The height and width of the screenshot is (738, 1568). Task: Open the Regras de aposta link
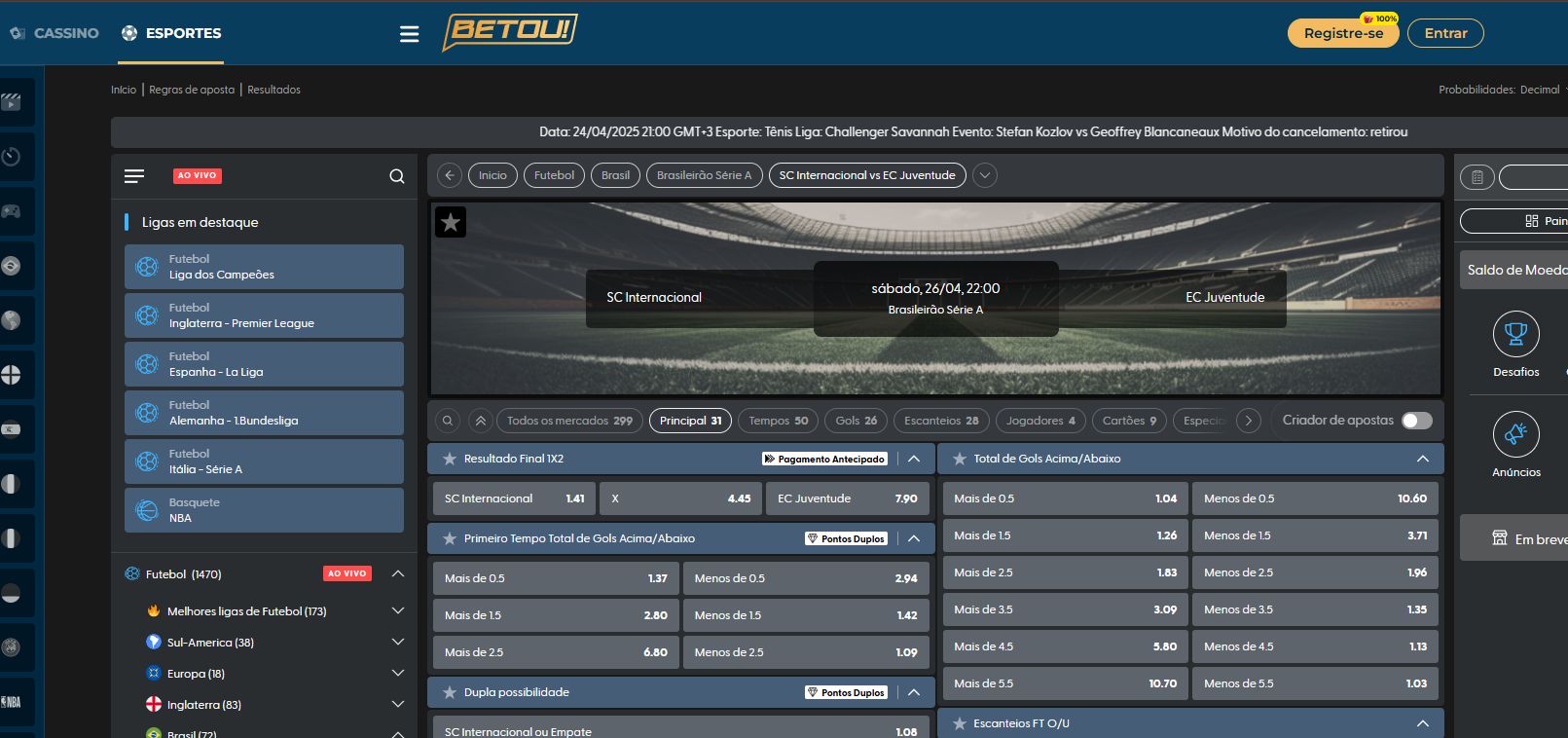(192, 90)
